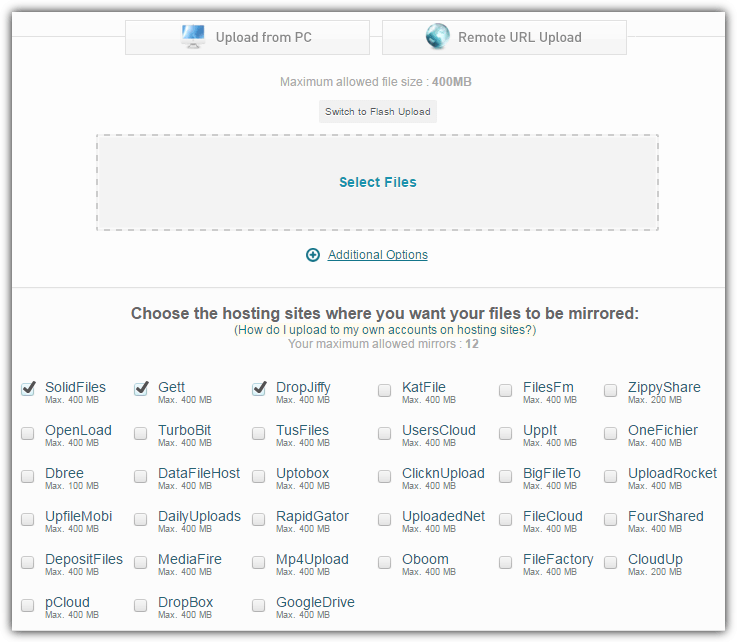Viewport: 737px width, 642px height.
Task: Check the DepositFiles checkbox
Action: click(28, 562)
